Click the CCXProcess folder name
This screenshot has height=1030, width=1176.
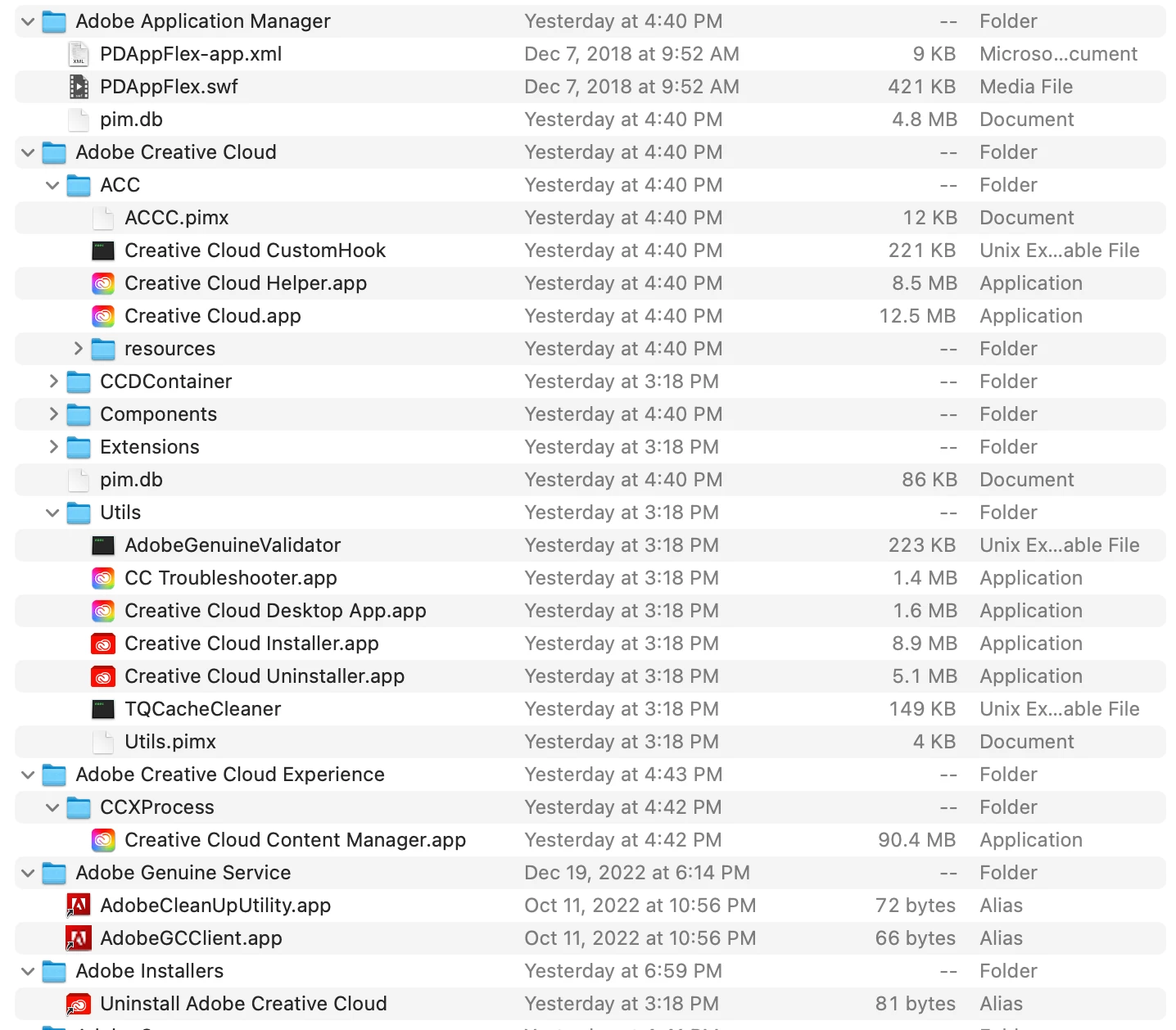[157, 807]
